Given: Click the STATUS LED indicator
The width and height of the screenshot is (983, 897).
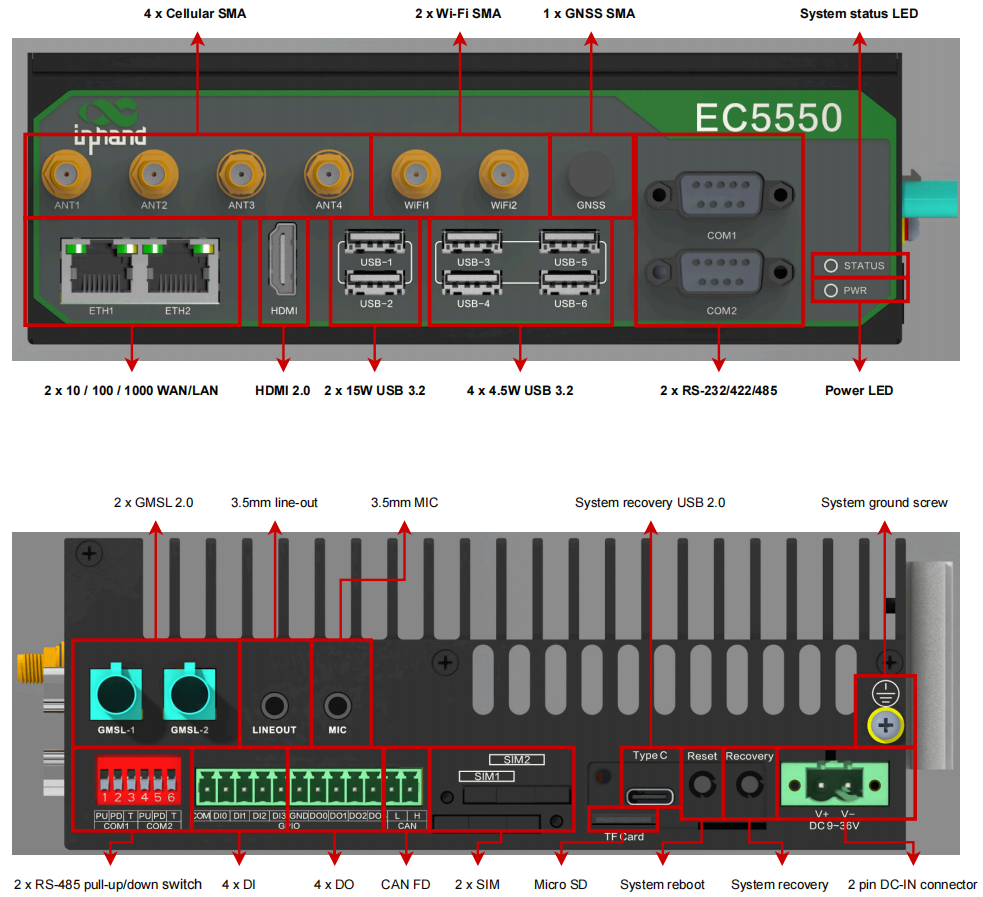Looking at the screenshot, I should coord(830,266).
